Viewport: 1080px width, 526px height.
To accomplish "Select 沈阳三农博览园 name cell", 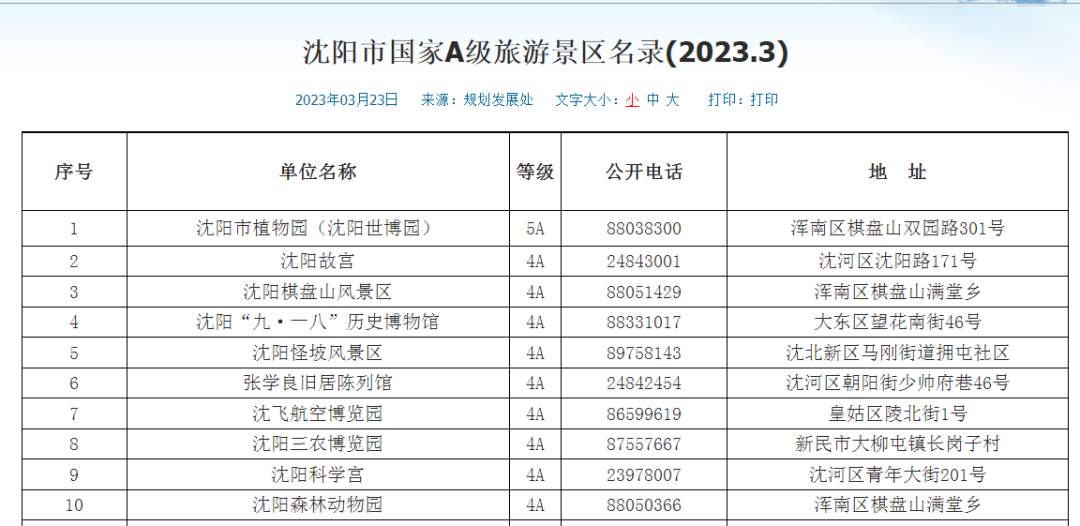I will [318, 444].
